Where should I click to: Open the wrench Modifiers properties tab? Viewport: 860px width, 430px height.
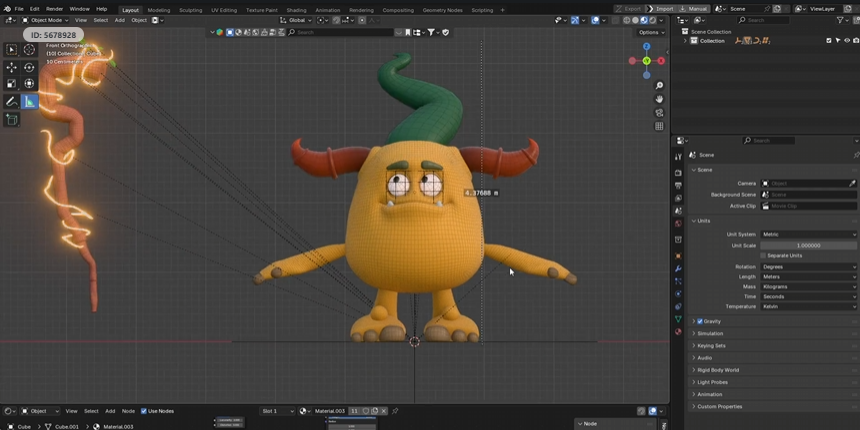(x=678, y=269)
